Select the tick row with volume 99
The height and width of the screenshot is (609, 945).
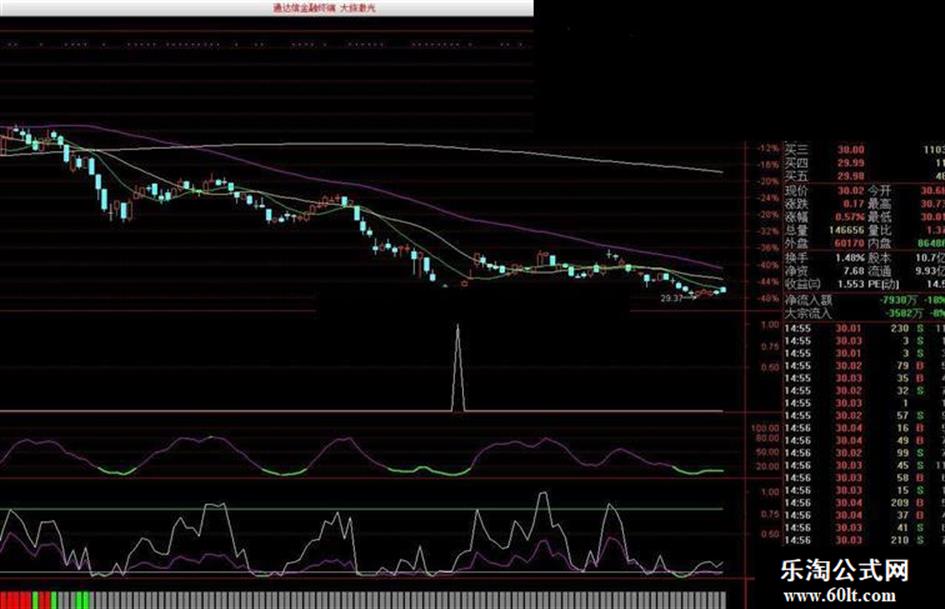pos(864,453)
